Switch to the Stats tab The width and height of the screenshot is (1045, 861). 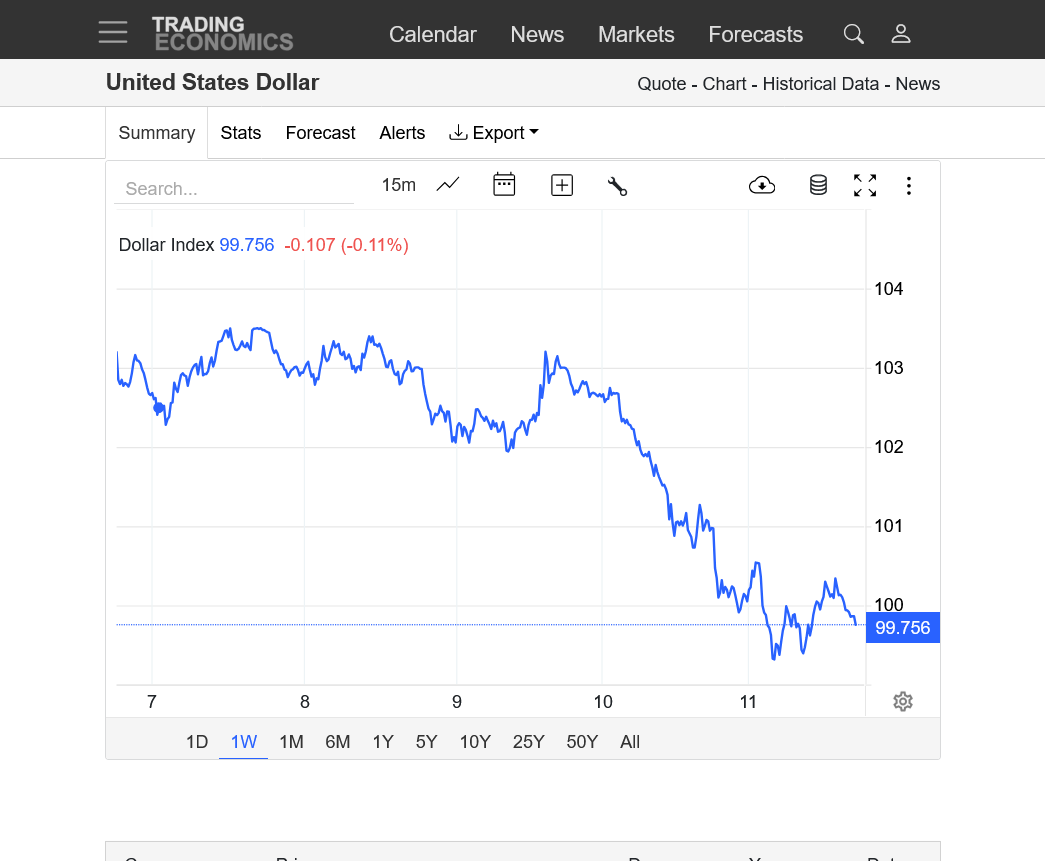point(241,133)
